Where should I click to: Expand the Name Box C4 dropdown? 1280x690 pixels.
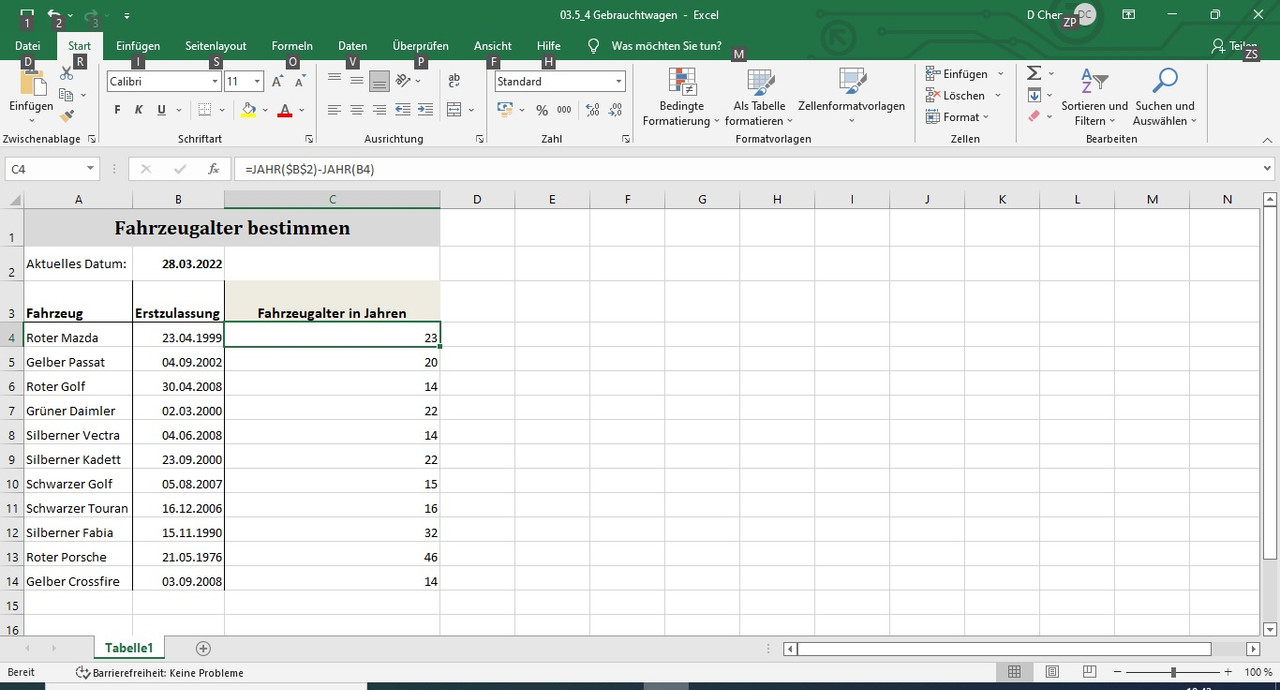(x=90, y=169)
